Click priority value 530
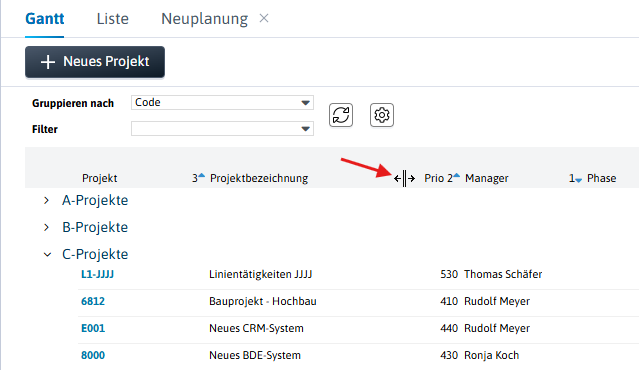This screenshot has width=639, height=370. point(449,274)
